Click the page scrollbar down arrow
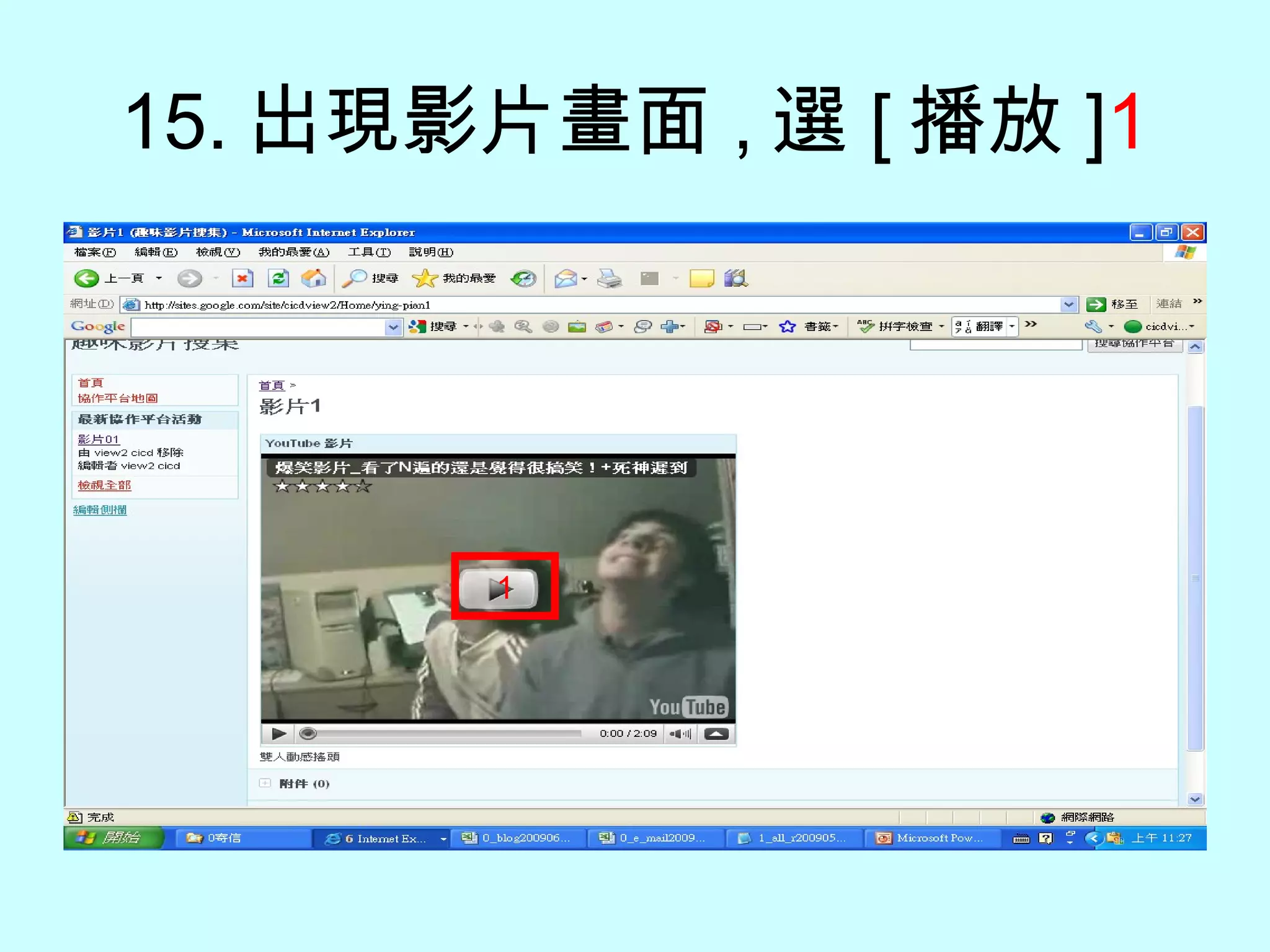The height and width of the screenshot is (952, 1270). tap(1196, 800)
